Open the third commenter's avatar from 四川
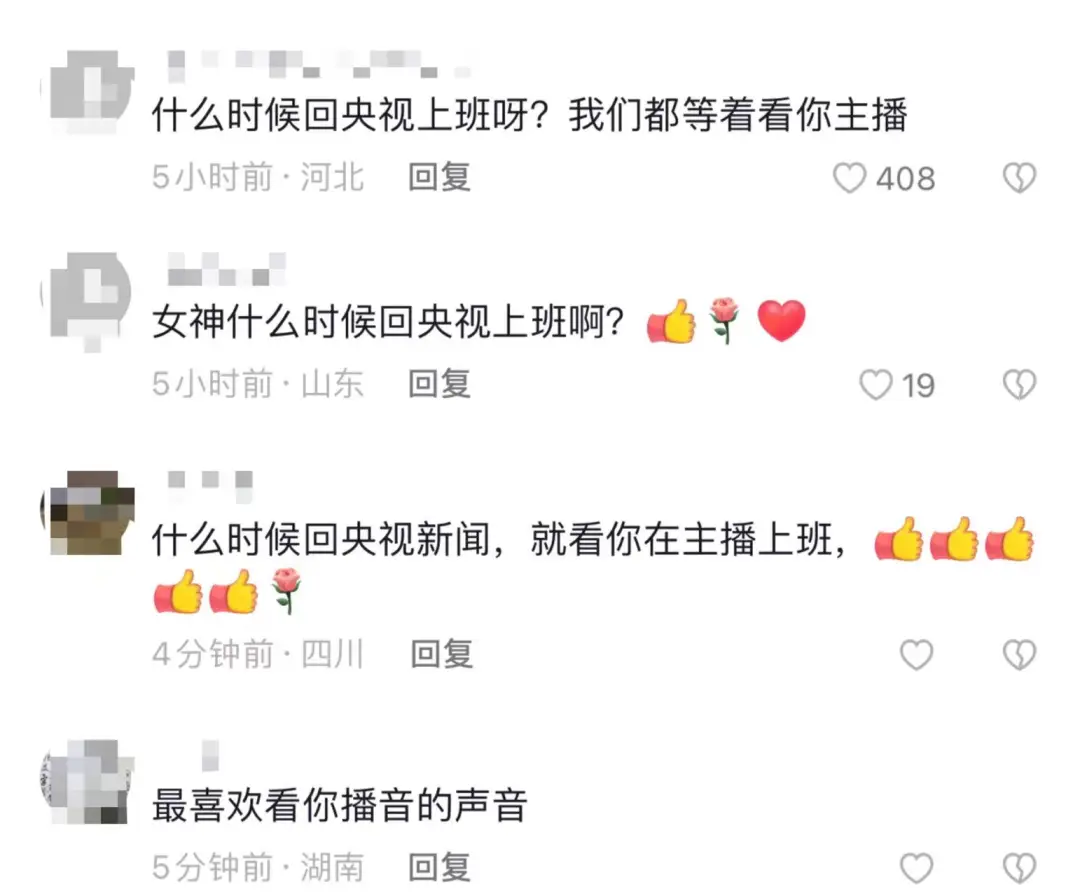This screenshot has height=896, width=1080. click(x=88, y=513)
